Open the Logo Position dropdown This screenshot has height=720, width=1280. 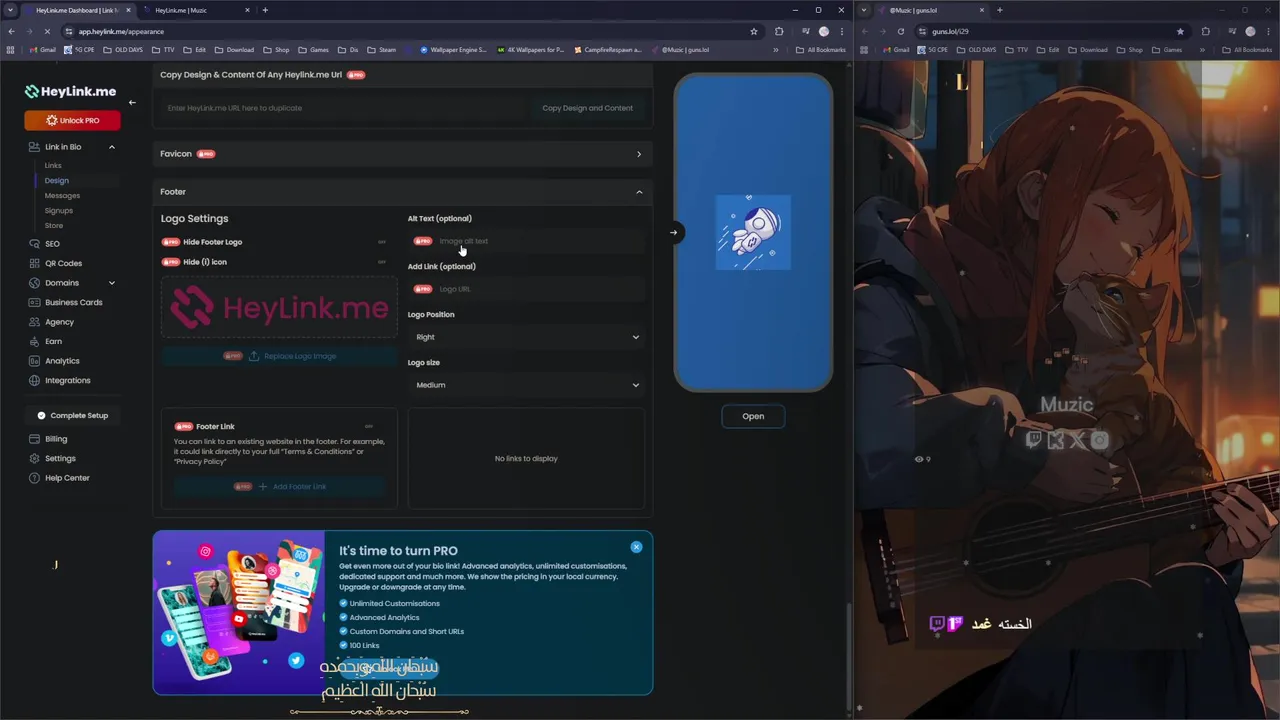526,337
